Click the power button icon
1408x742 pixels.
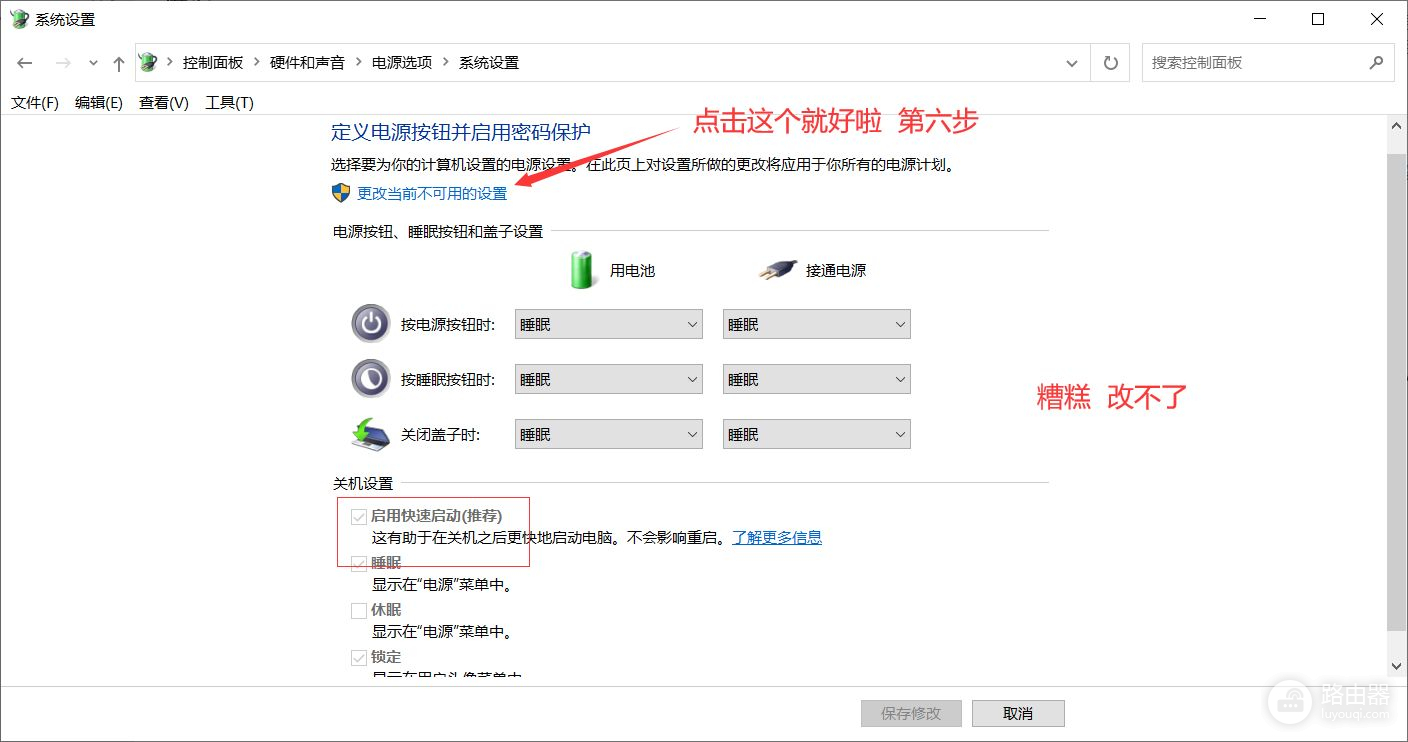(370, 324)
